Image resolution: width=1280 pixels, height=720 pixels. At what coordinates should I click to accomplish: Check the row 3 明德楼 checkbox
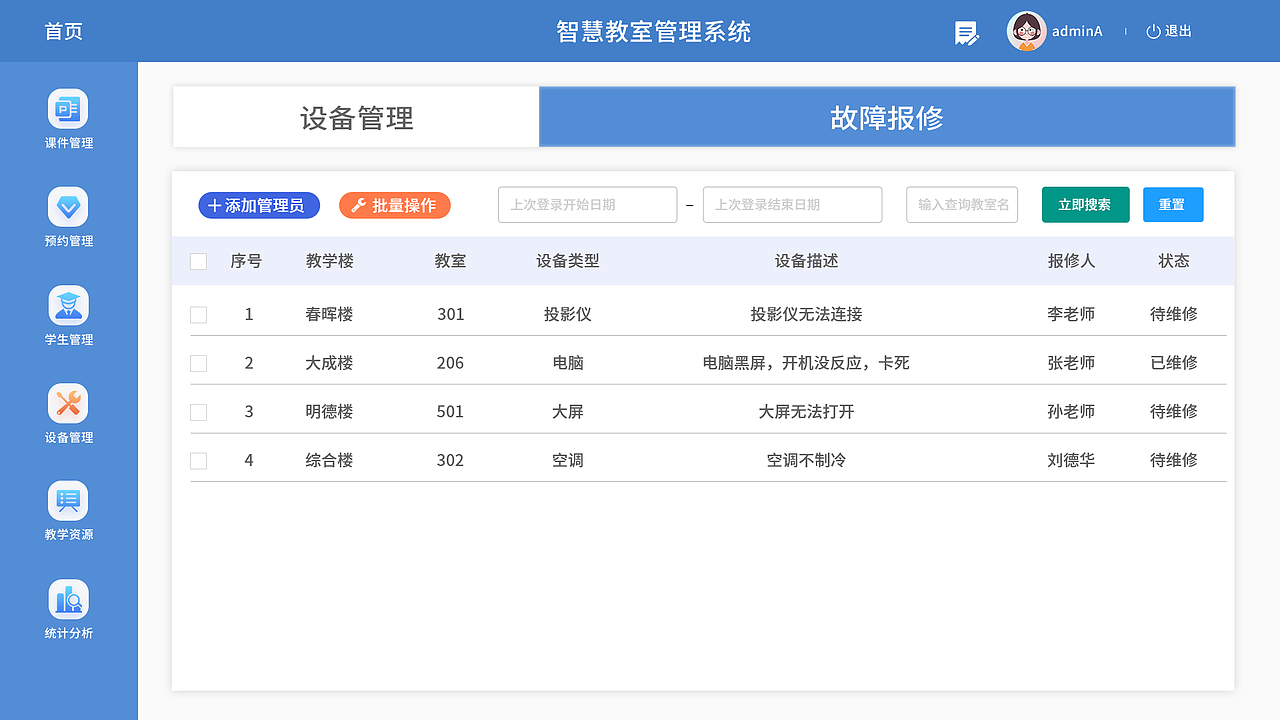[x=198, y=412]
